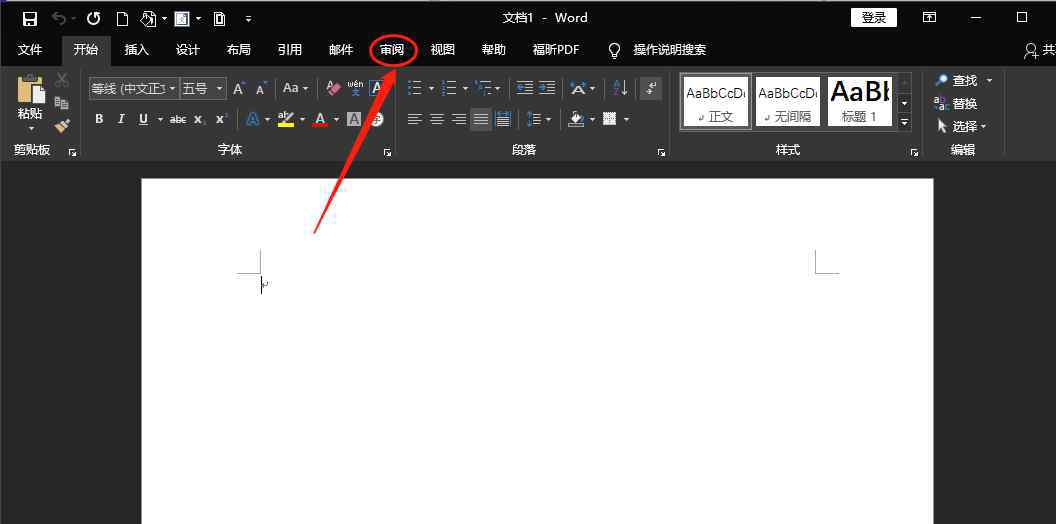
Task: Apply the 标题 1 (Heading 1) style
Action: 860,101
